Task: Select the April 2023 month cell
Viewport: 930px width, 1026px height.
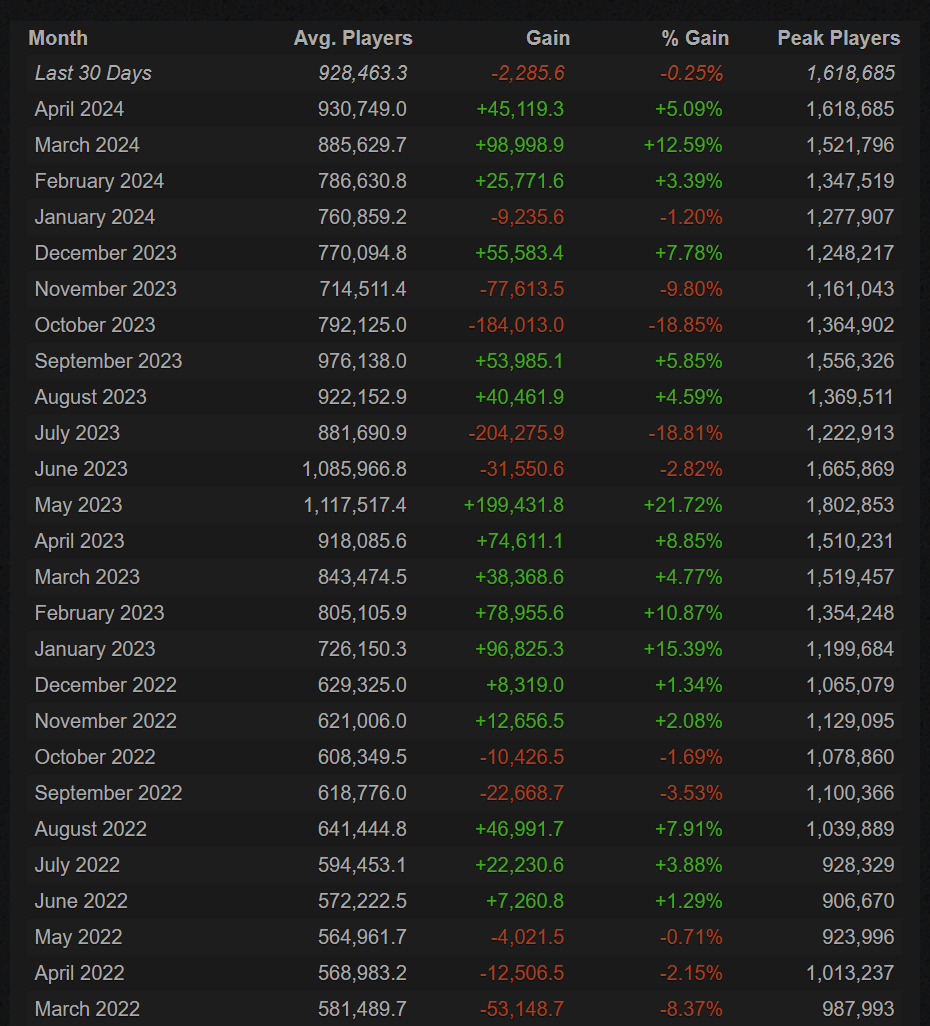Action: pos(79,541)
